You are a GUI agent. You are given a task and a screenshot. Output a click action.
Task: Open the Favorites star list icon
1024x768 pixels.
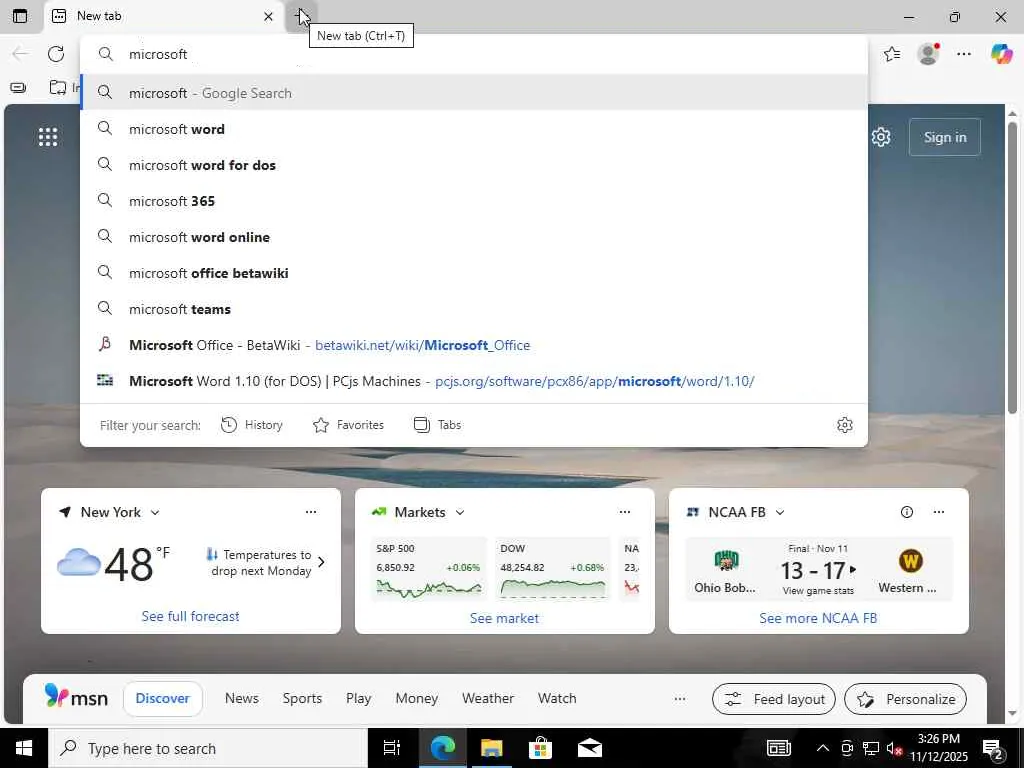coord(892,54)
